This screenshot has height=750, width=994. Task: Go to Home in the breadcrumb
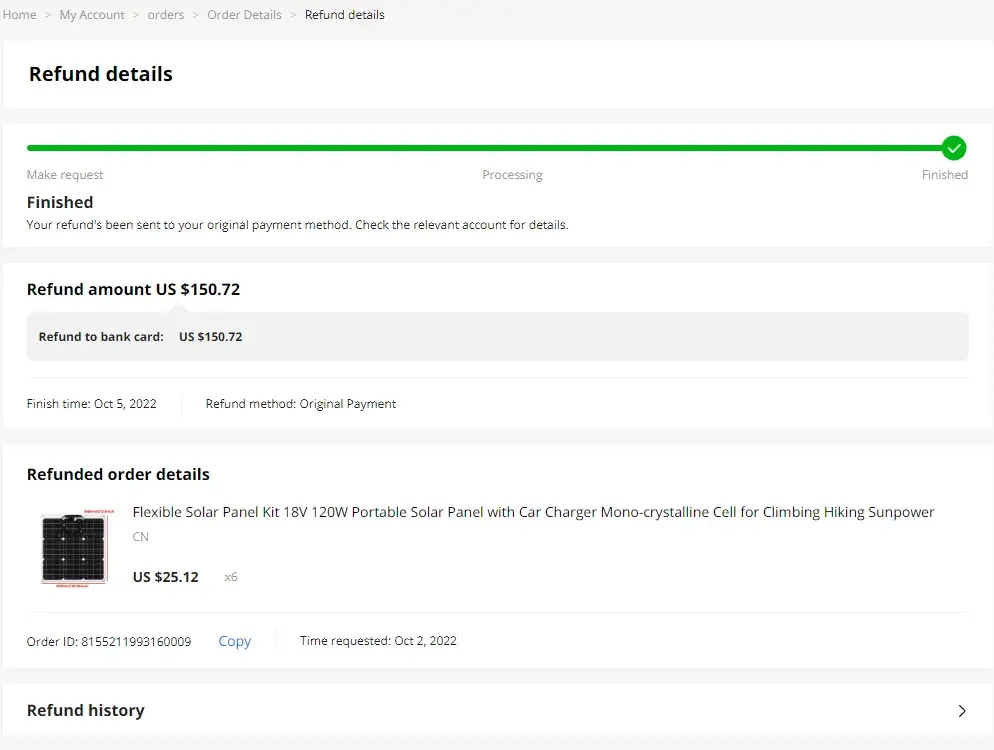(x=20, y=15)
